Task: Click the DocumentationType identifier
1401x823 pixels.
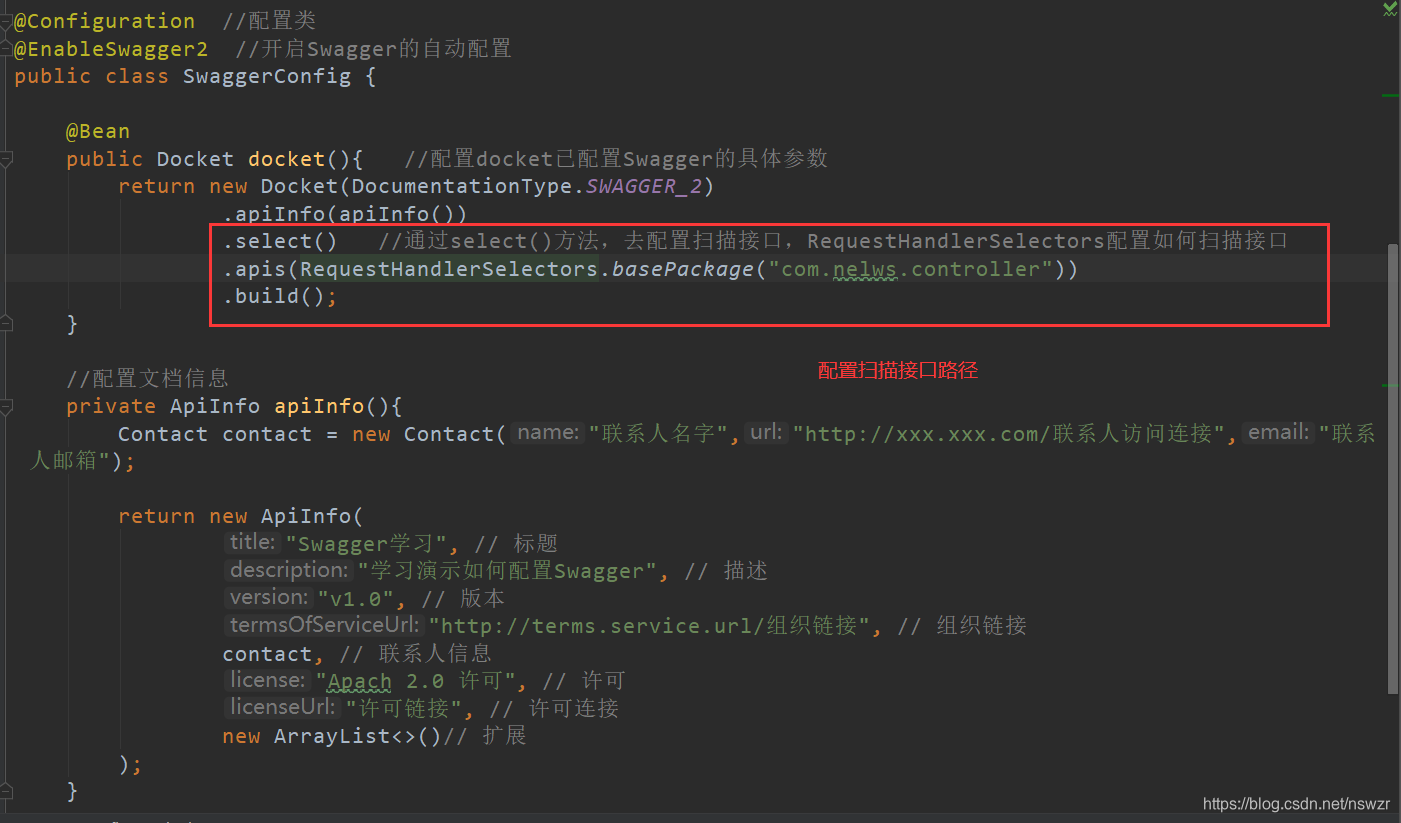Action: [463, 186]
